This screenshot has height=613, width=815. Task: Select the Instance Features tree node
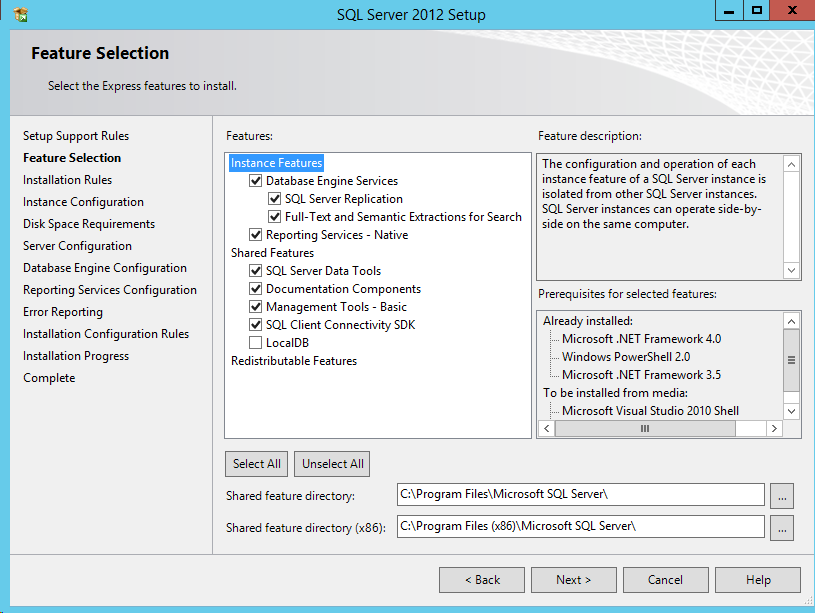tap(276, 163)
